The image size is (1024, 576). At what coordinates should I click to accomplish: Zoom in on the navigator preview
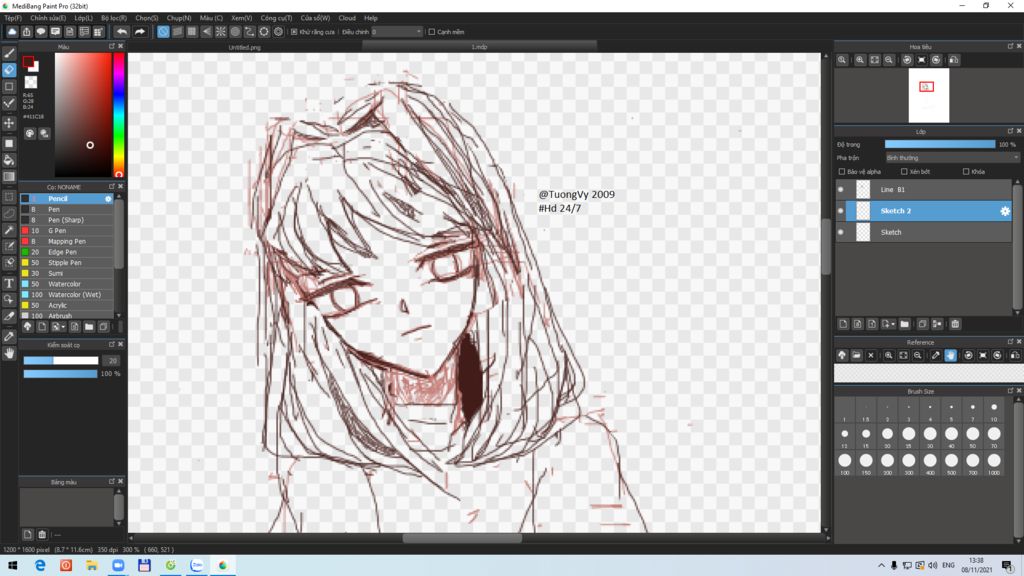pos(860,60)
